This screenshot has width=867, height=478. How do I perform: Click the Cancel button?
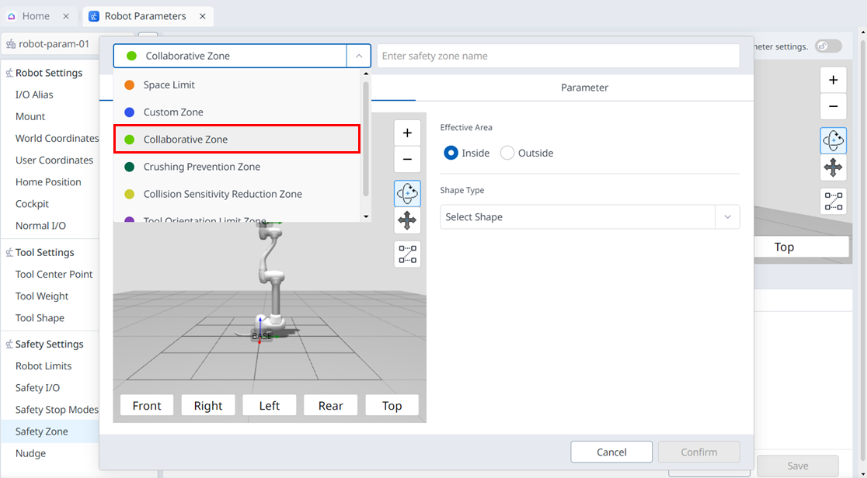pos(611,452)
